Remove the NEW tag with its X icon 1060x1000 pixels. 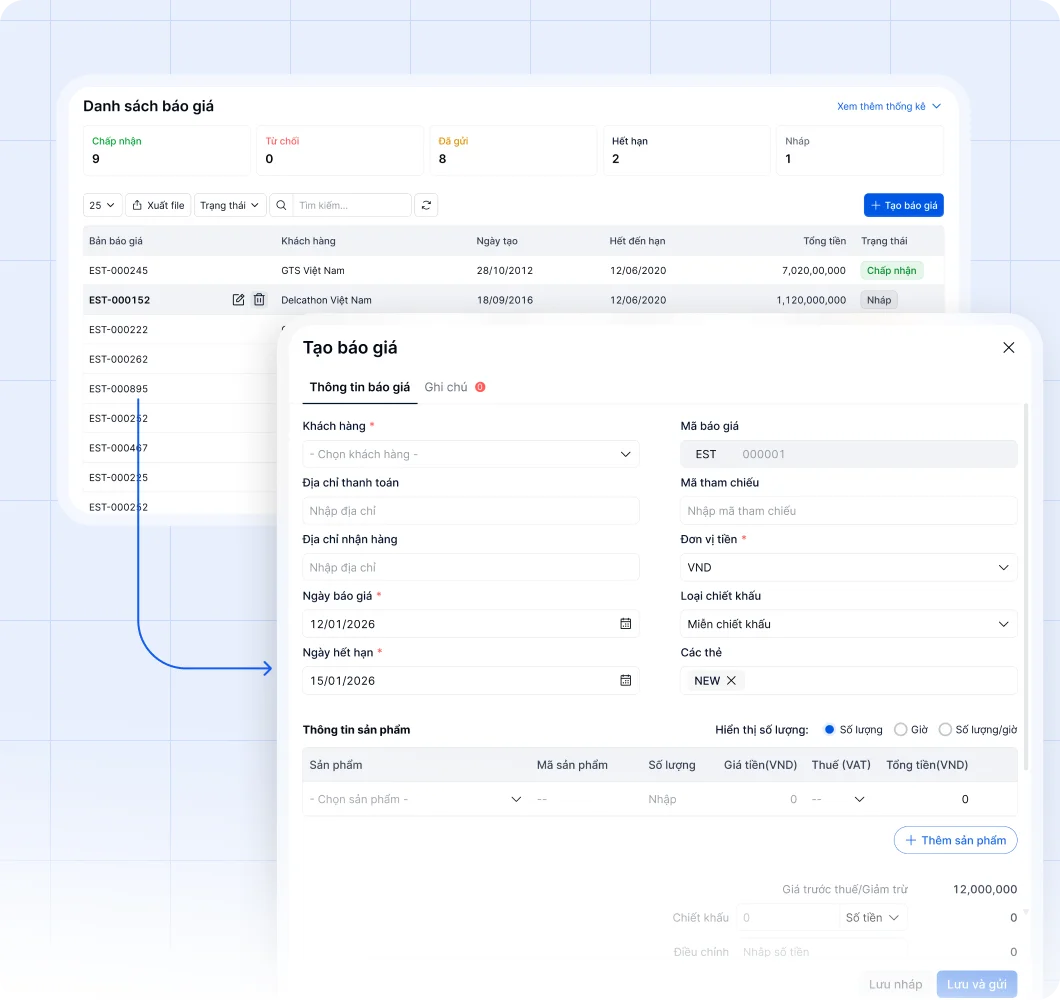pos(731,680)
